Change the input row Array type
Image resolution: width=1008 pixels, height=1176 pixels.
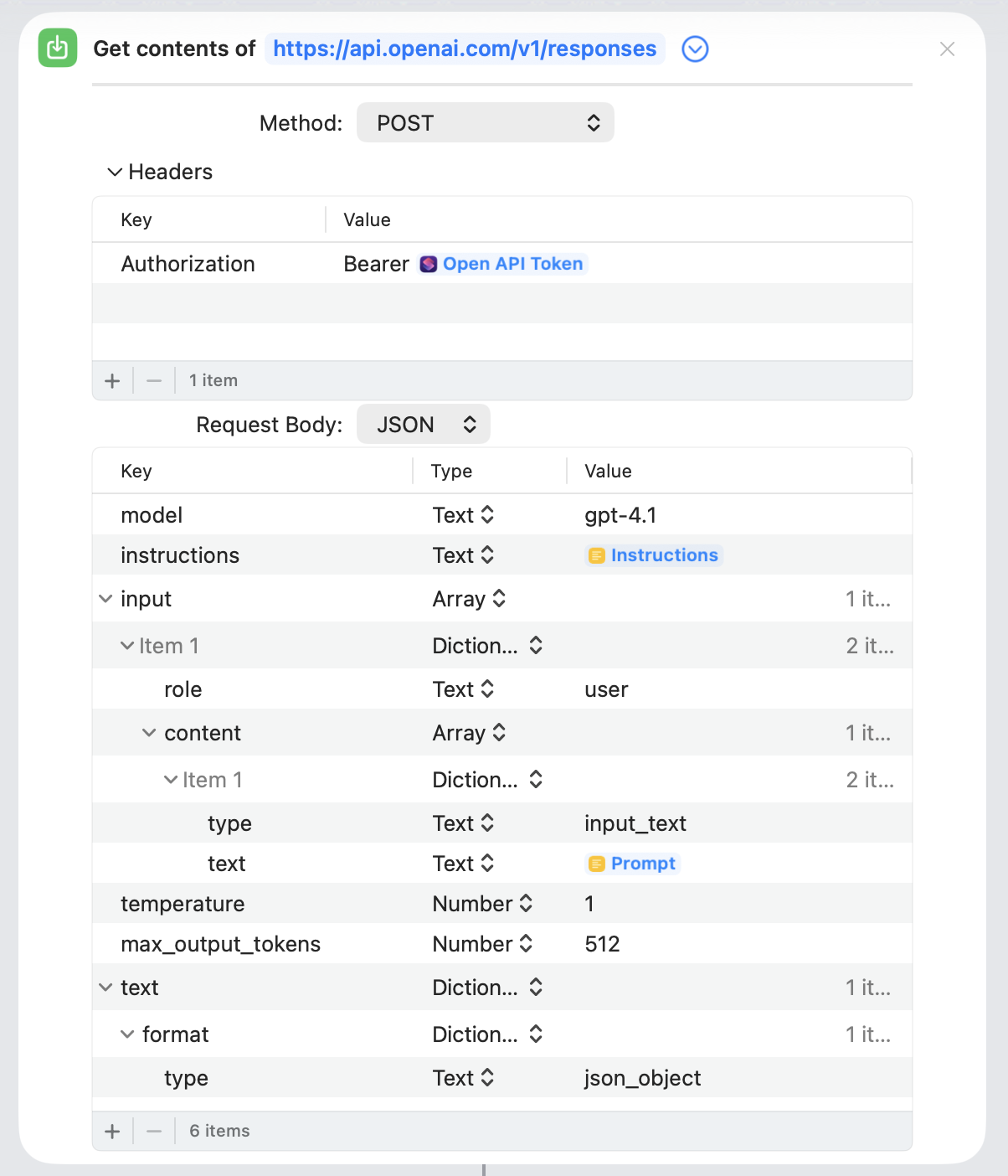[469, 599]
